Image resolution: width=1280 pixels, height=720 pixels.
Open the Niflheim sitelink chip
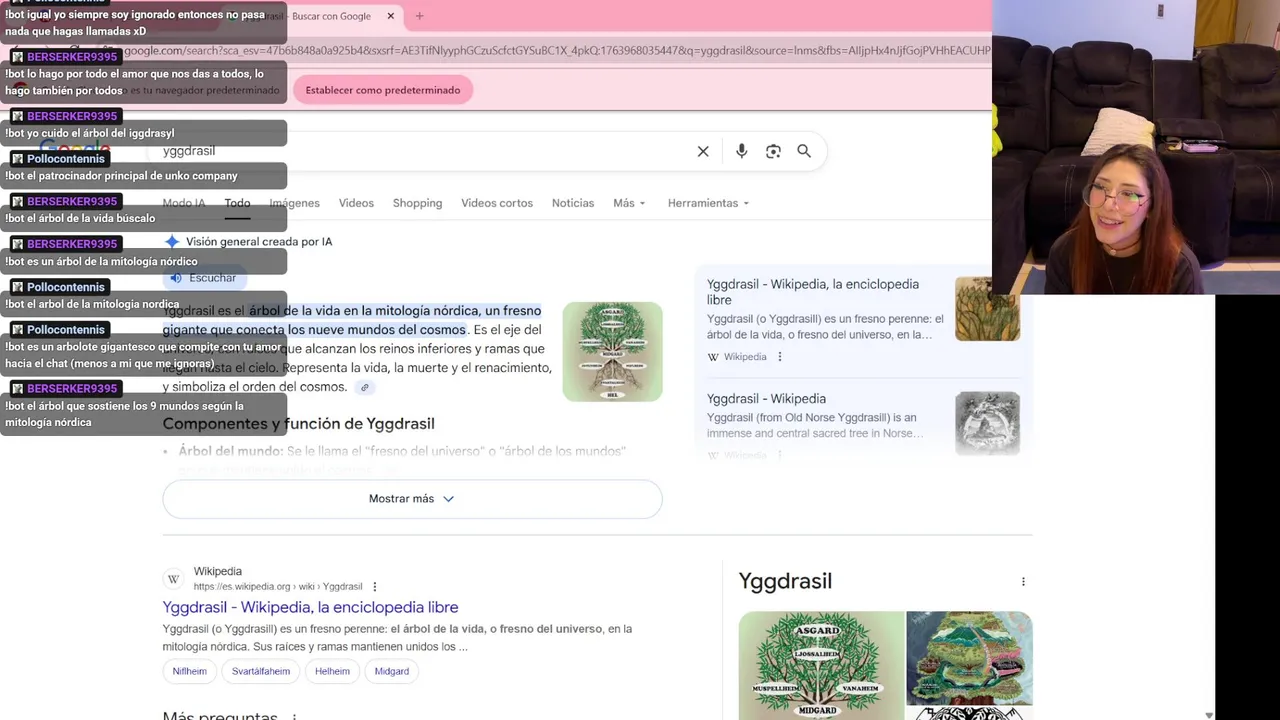click(x=189, y=671)
